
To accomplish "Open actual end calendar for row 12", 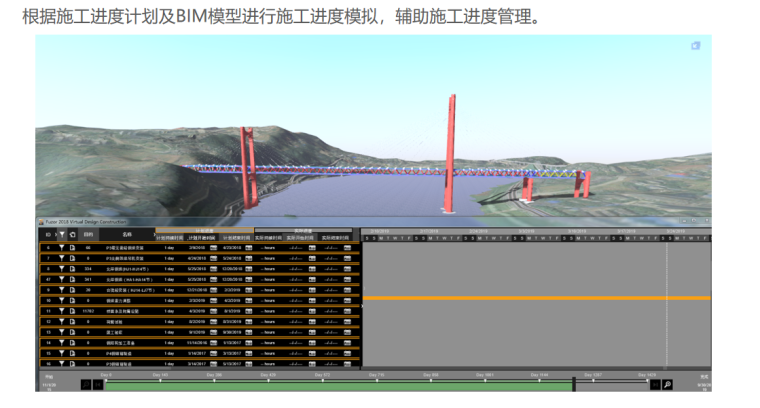I will 348,323.
